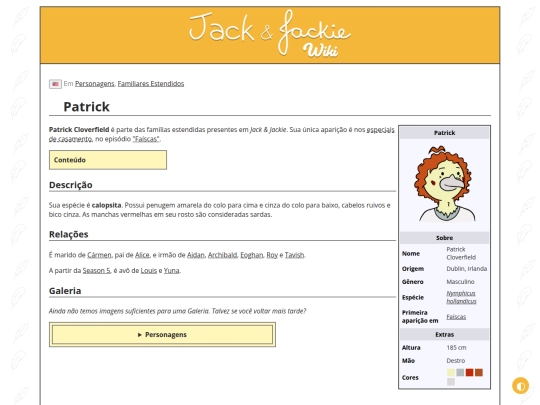Click the Nymphicus hollandicus species link
Viewport: 540px width, 405px height.
point(461,297)
